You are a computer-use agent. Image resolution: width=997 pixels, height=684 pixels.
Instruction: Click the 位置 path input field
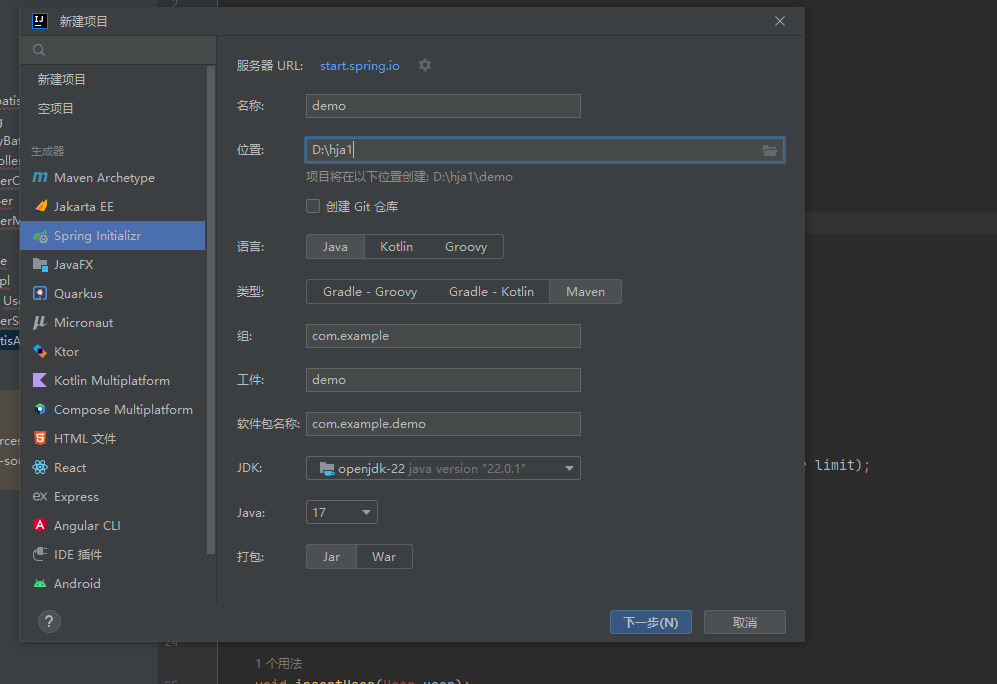[x=545, y=150]
